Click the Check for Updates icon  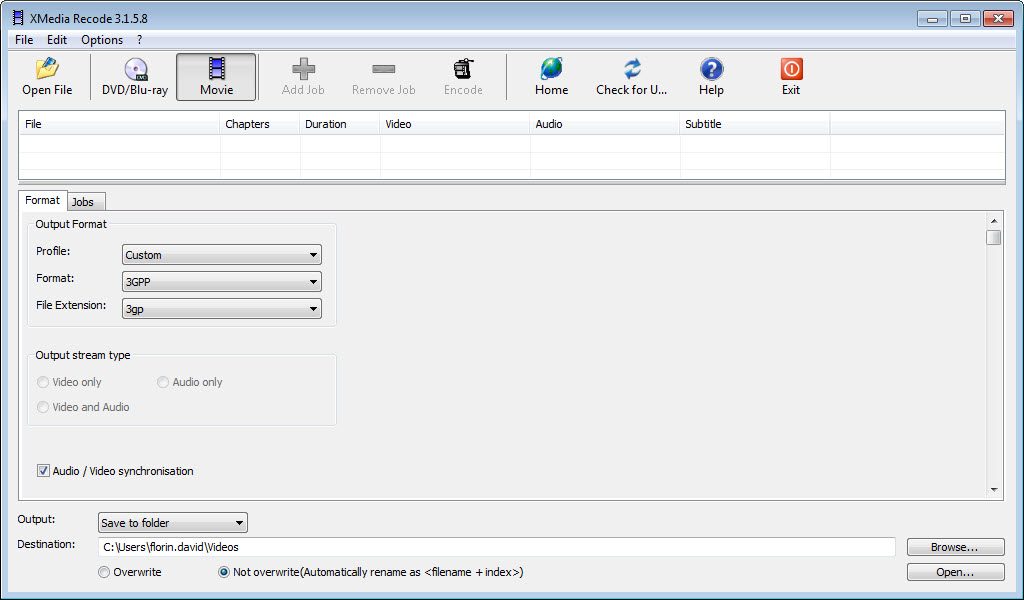click(x=632, y=69)
